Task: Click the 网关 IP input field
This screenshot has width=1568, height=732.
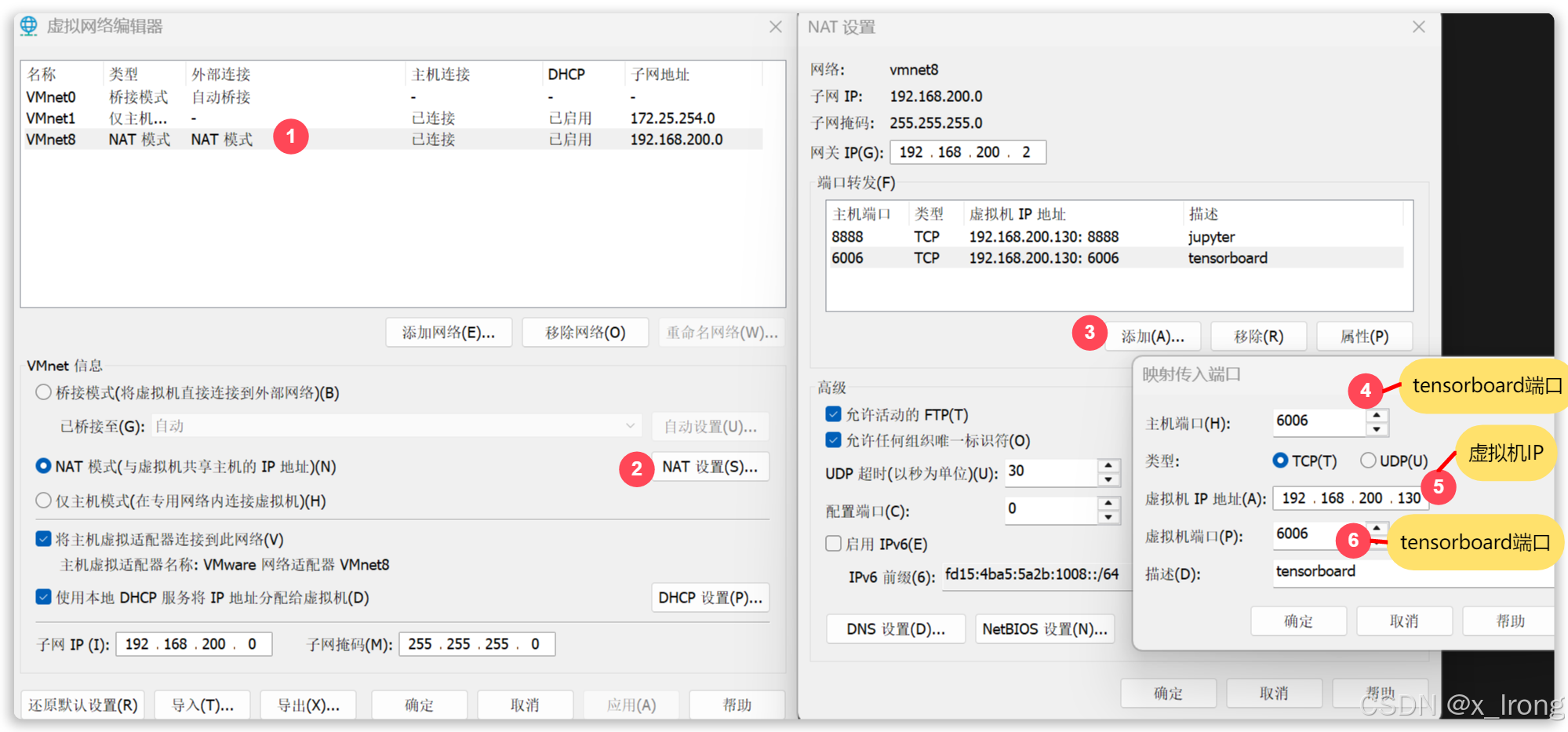Action: [968, 152]
